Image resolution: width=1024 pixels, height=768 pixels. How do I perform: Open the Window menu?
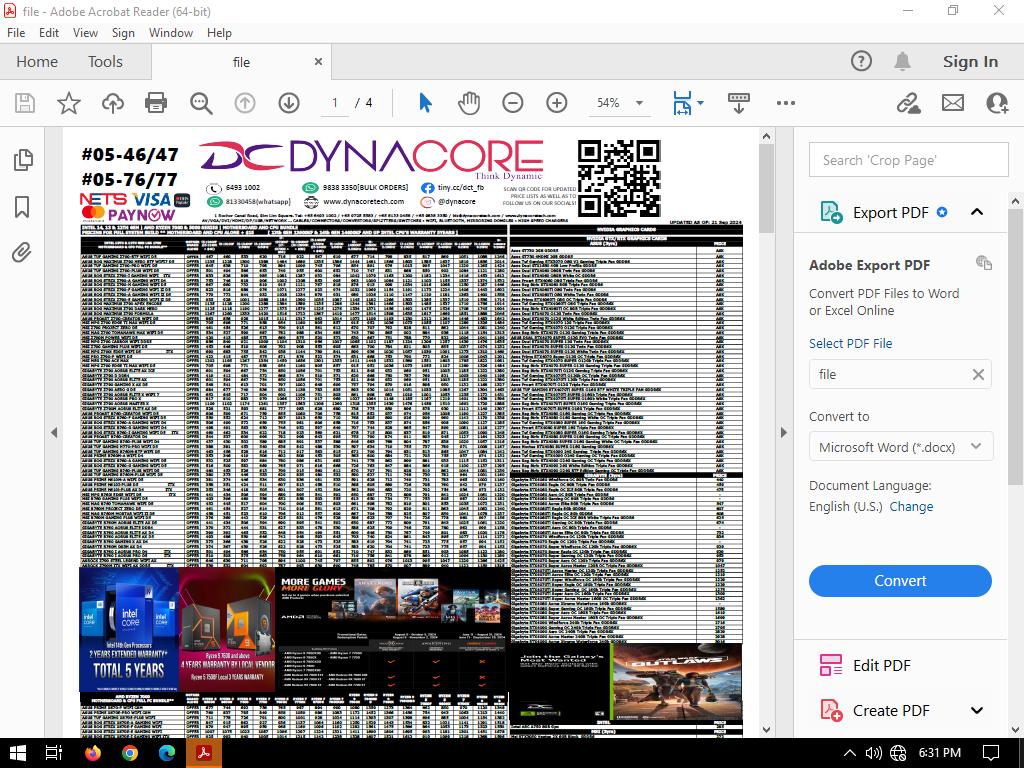coord(171,32)
